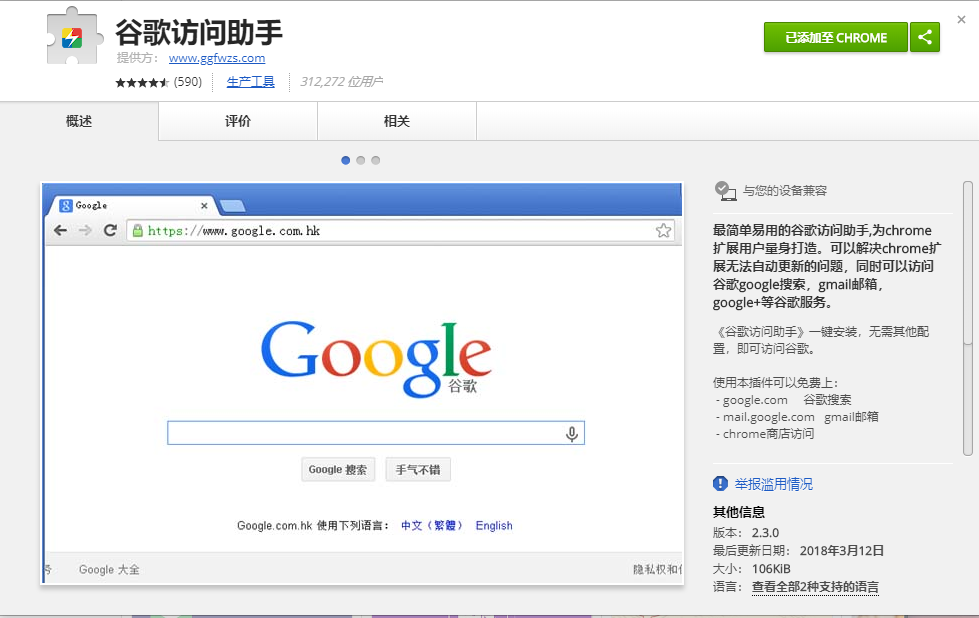Screen dimensions: 979x618
Task: Switch to the 评价 tab
Action: (x=238, y=121)
